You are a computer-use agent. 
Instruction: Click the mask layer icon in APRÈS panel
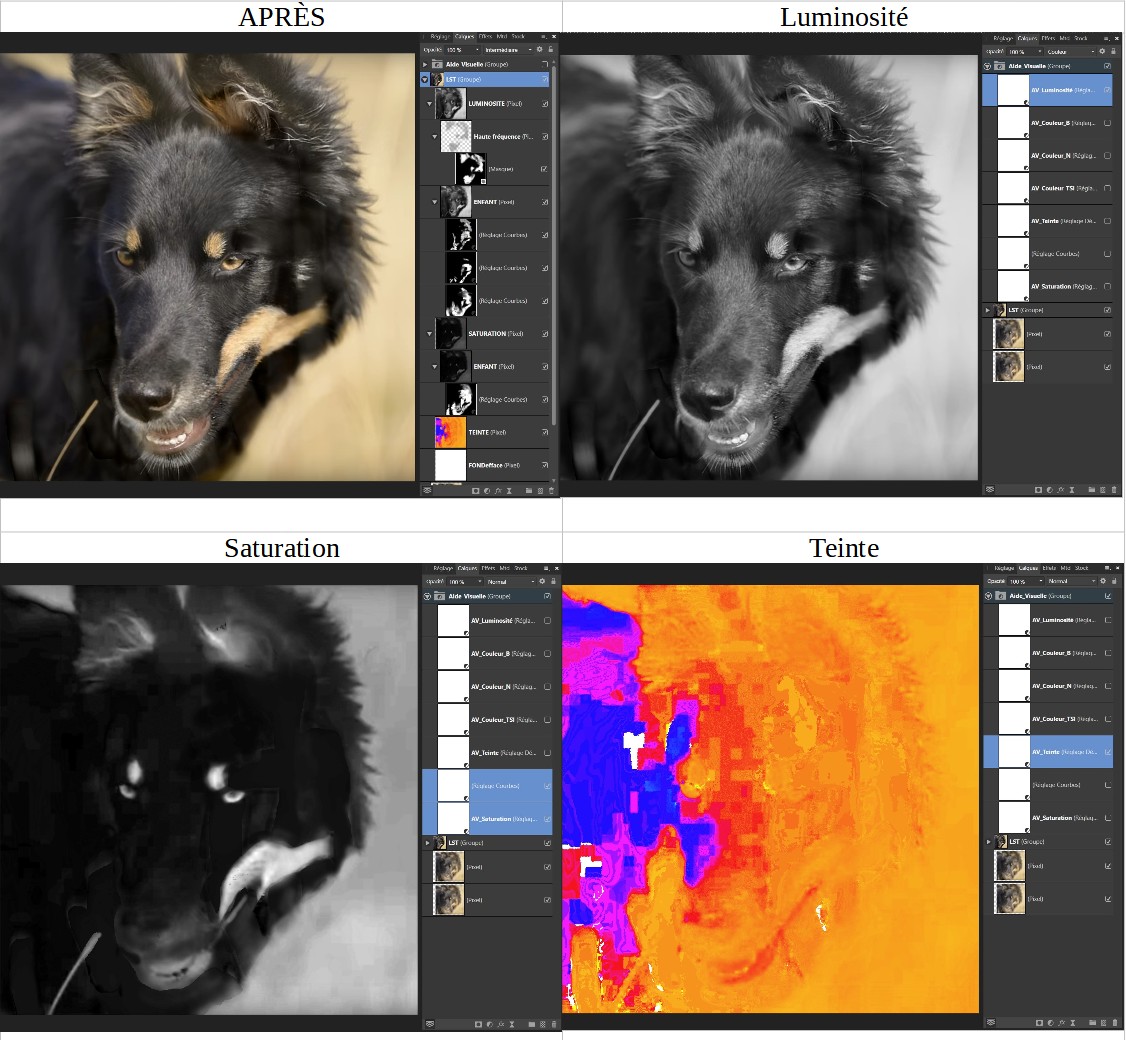coord(475,491)
